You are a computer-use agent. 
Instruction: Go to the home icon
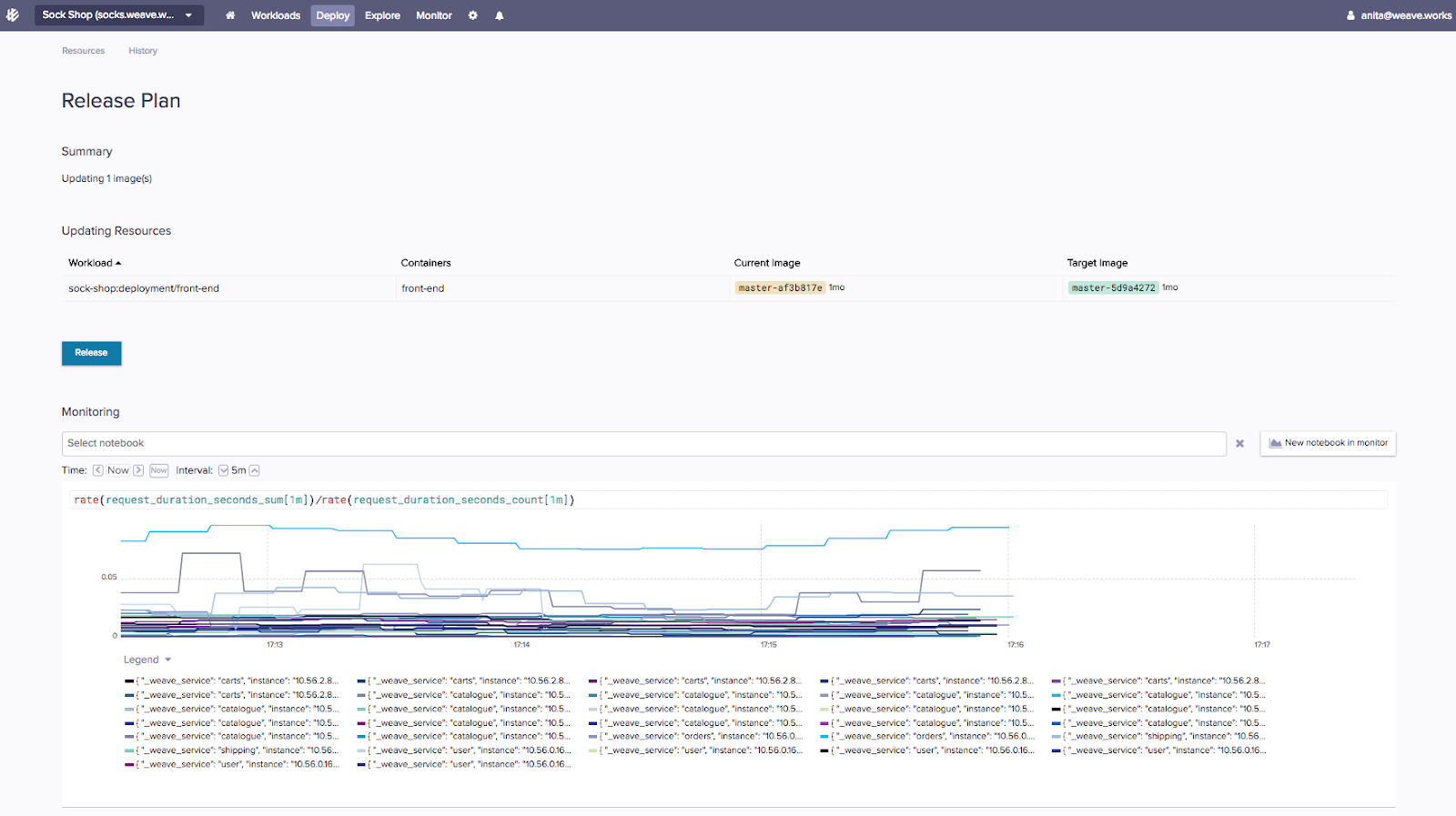click(230, 15)
